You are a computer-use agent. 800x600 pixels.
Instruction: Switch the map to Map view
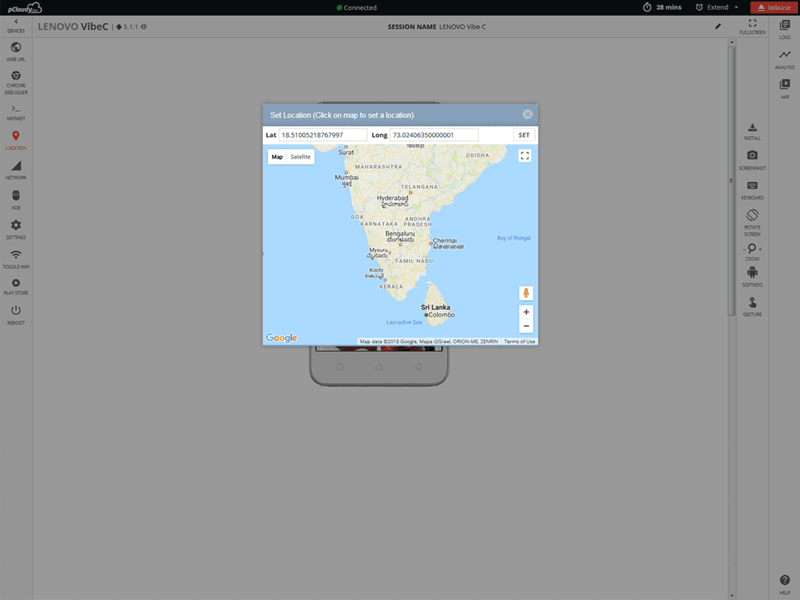(277, 157)
